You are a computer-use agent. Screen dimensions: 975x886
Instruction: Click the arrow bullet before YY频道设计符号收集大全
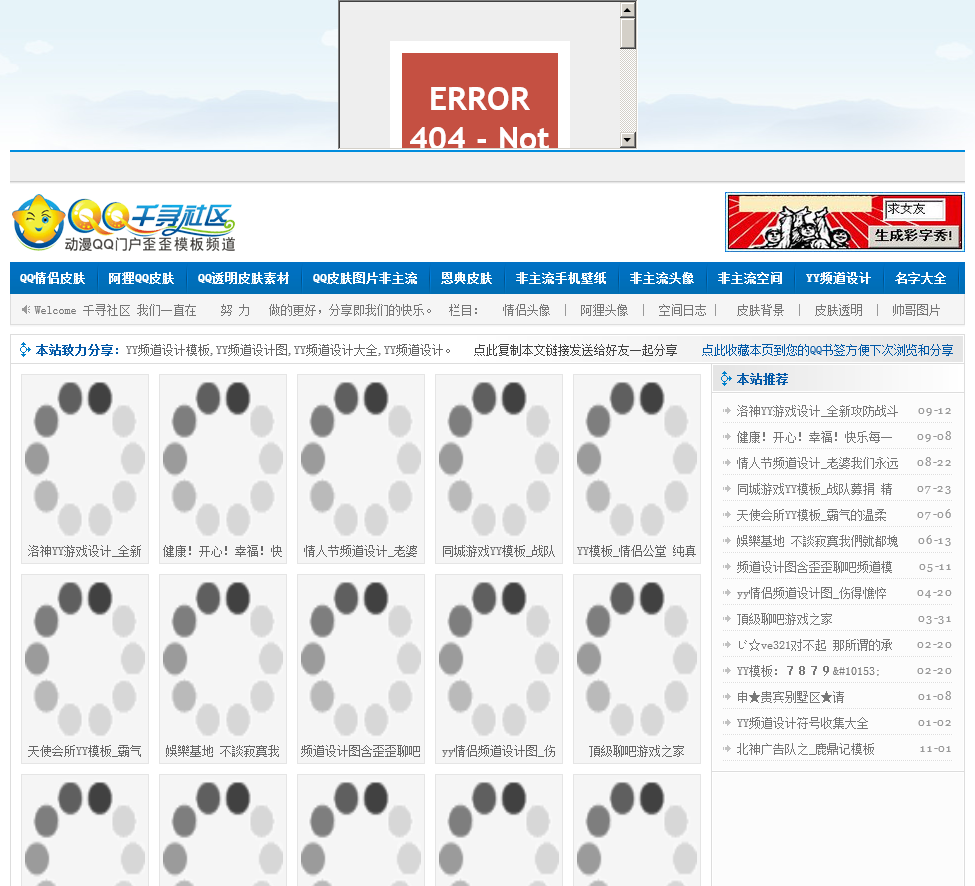[726, 722]
